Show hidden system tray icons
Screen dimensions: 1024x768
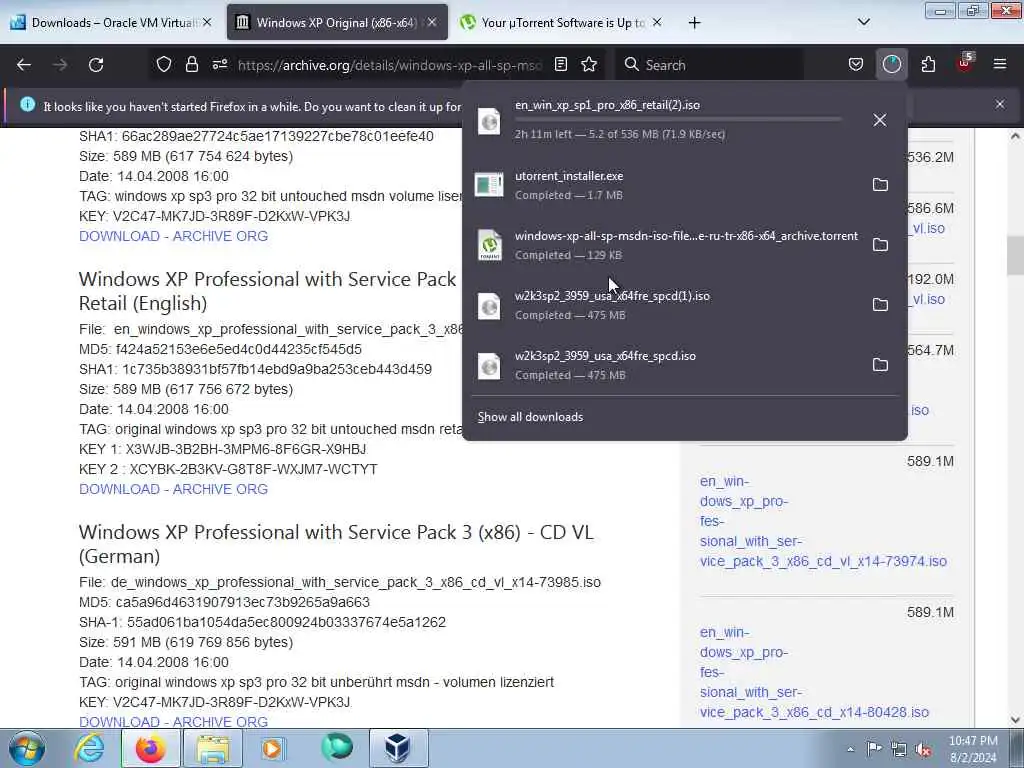click(850, 749)
